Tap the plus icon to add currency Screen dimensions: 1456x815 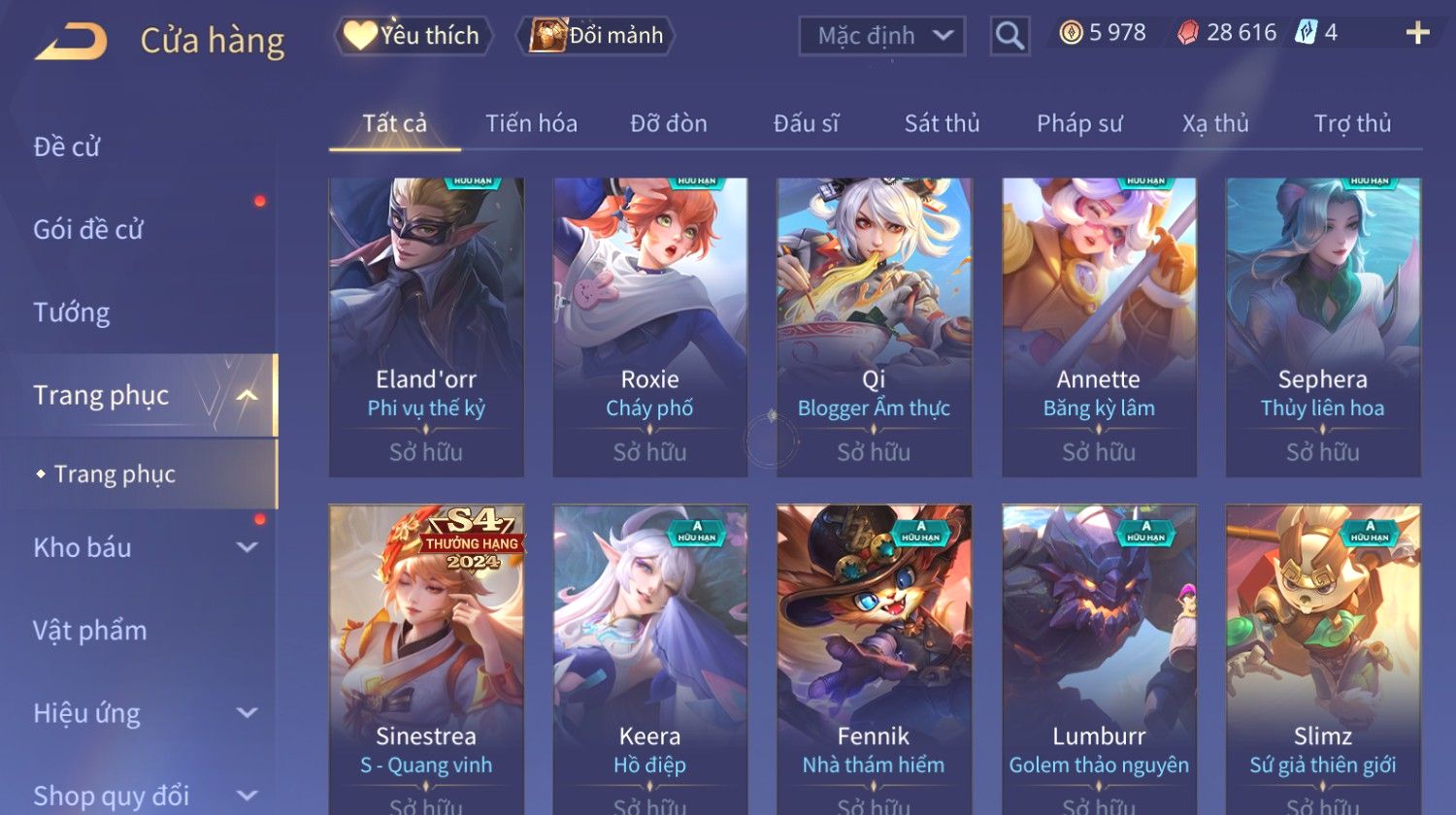[x=1417, y=33]
